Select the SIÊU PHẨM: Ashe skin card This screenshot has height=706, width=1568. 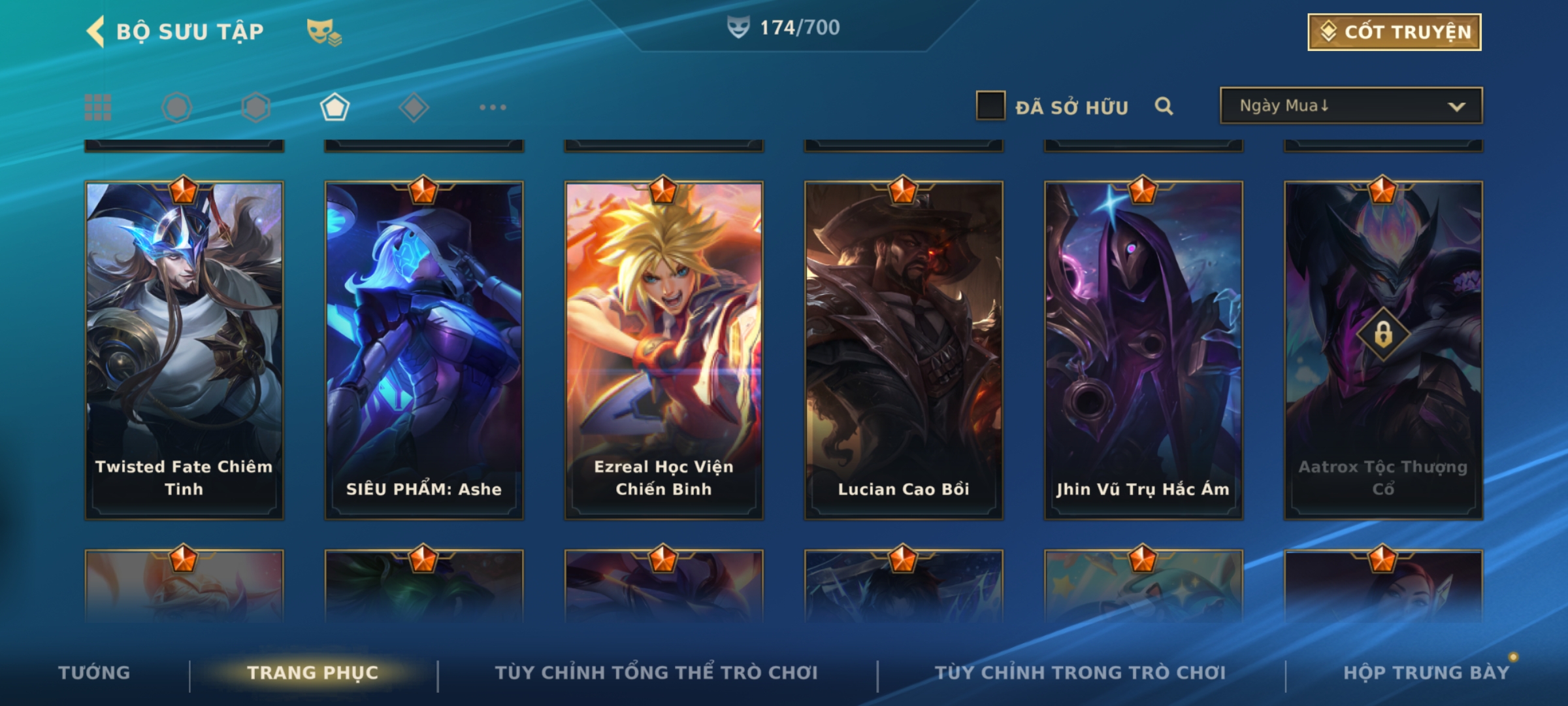(x=424, y=350)
